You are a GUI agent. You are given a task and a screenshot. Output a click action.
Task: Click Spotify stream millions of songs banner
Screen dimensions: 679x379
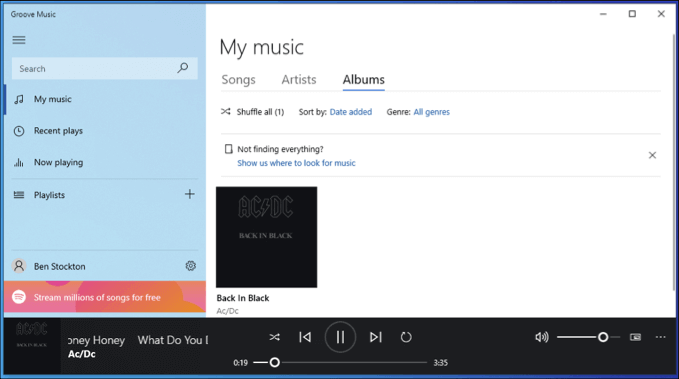(105, 297)
